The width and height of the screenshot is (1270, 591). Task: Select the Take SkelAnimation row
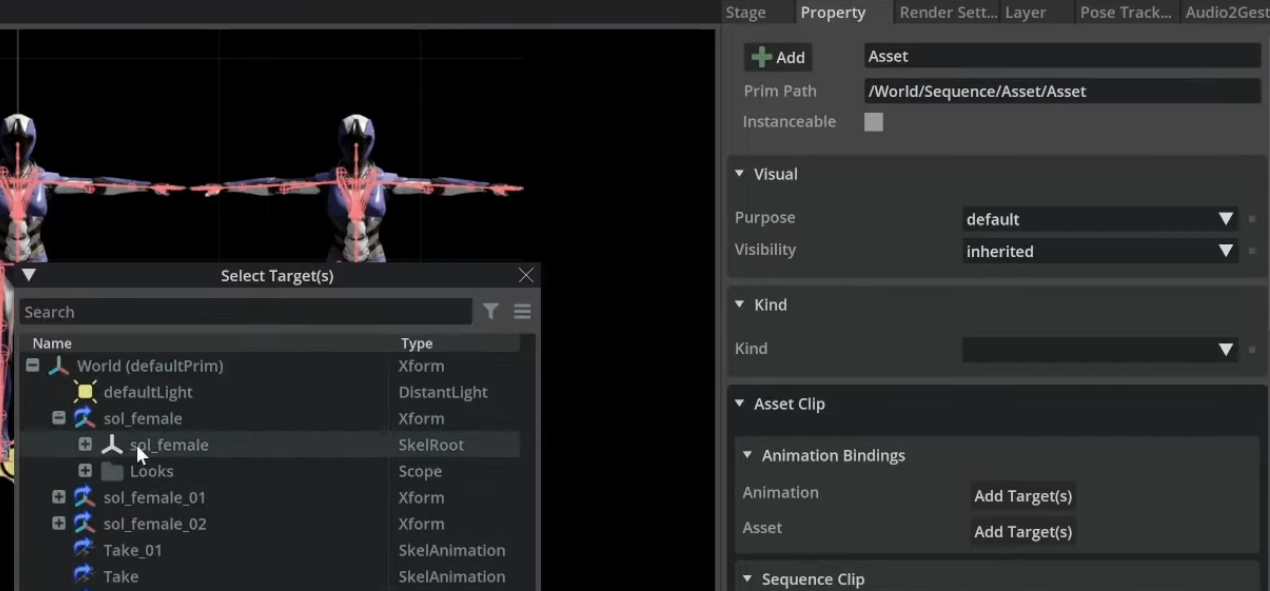[270, 576]
